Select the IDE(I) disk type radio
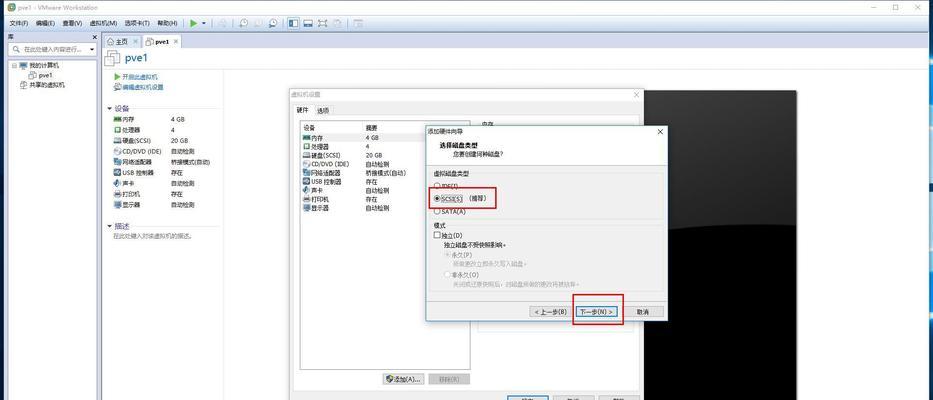This screenshot has height=400, width=933. (x=437, y=186)
